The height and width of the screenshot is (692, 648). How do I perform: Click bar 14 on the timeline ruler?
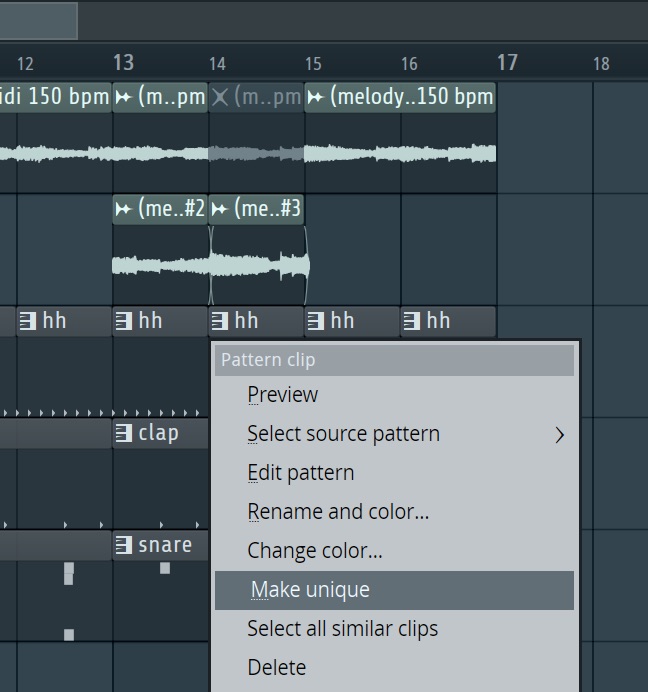(218, 64)
